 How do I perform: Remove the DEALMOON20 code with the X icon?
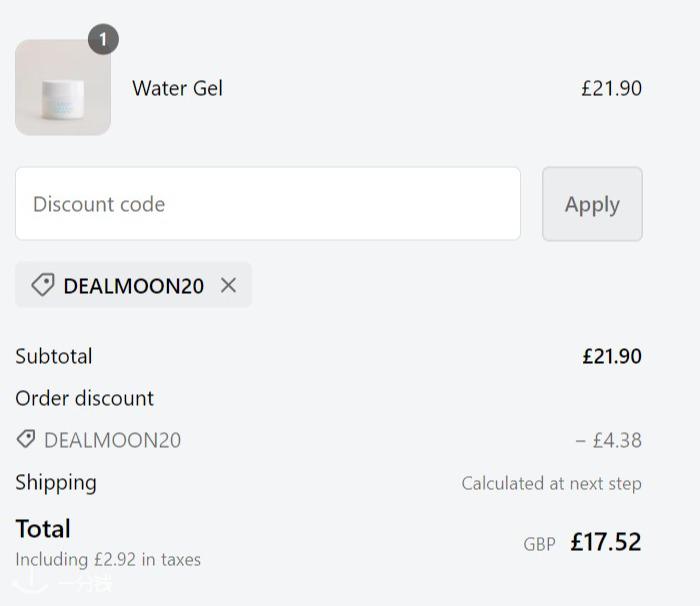point(228,286)
